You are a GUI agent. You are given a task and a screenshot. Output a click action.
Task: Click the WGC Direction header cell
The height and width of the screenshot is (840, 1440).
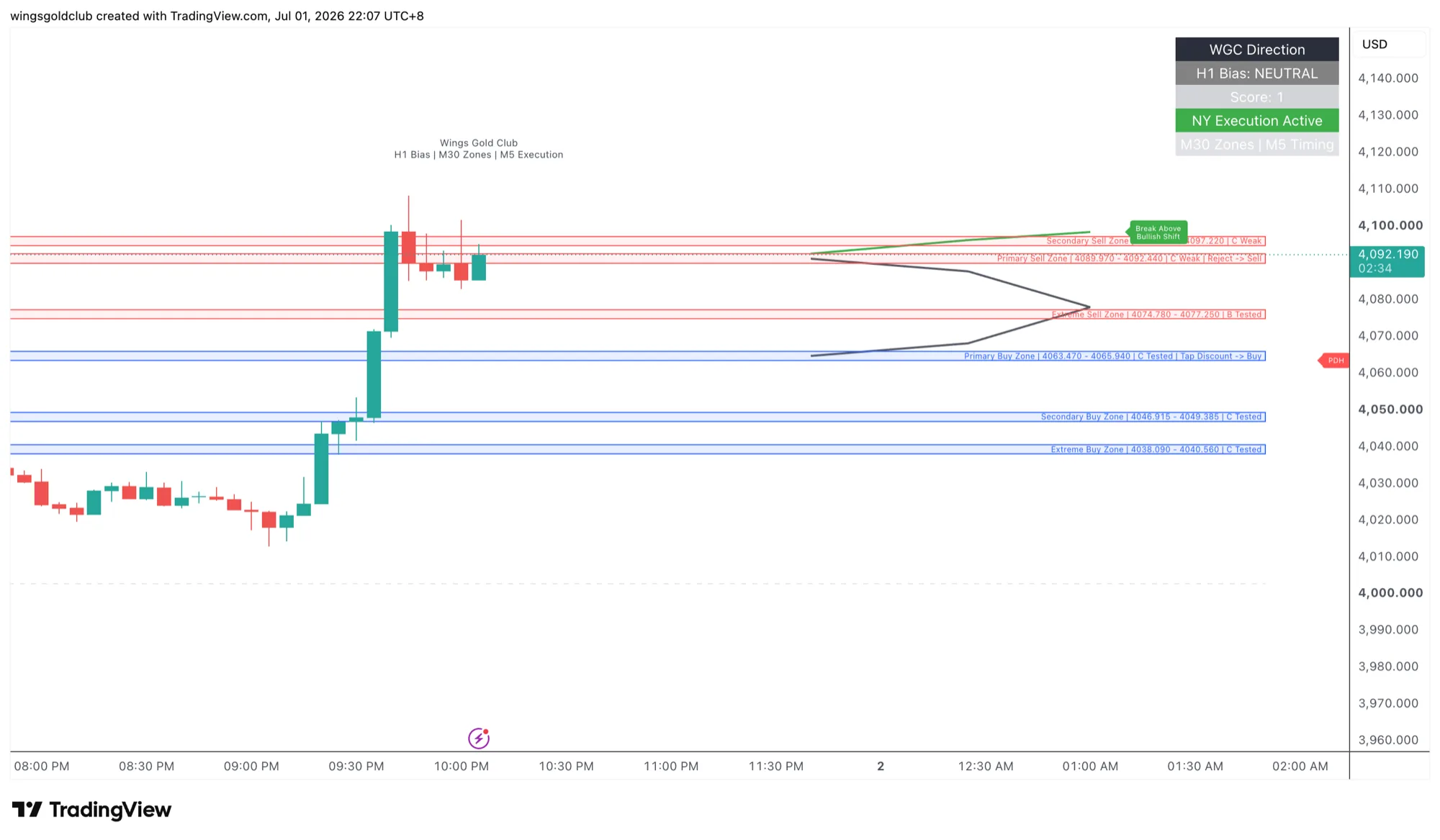tap(1257, 50)
